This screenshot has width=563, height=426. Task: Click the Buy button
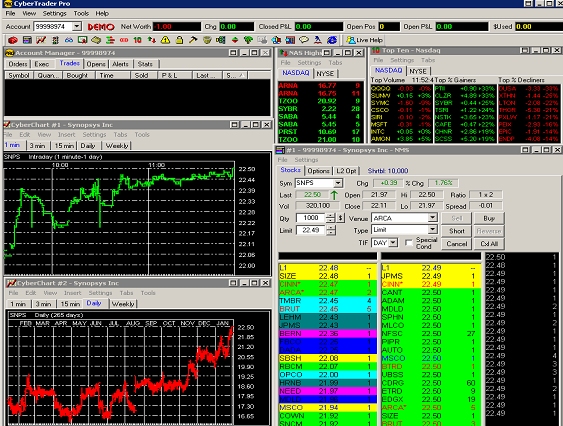pyautogui.click(x=489, y=218)
